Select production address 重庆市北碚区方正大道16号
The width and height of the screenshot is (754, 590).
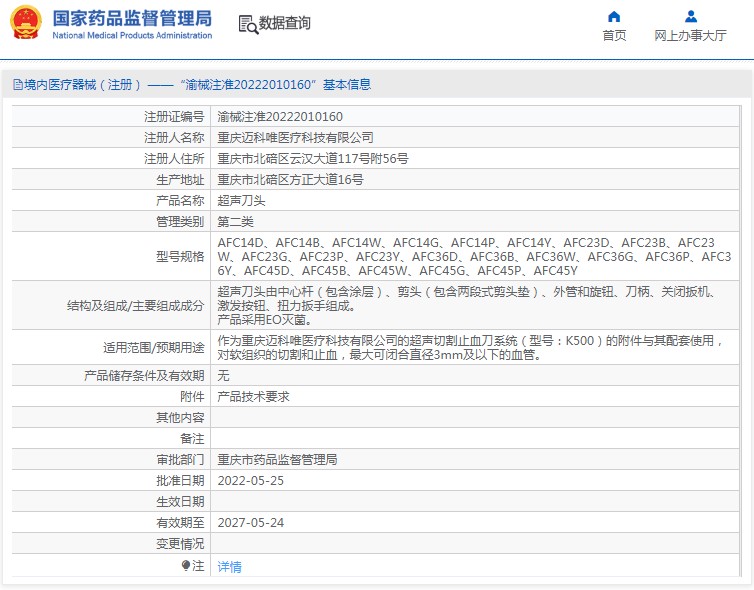pos(290,180)
